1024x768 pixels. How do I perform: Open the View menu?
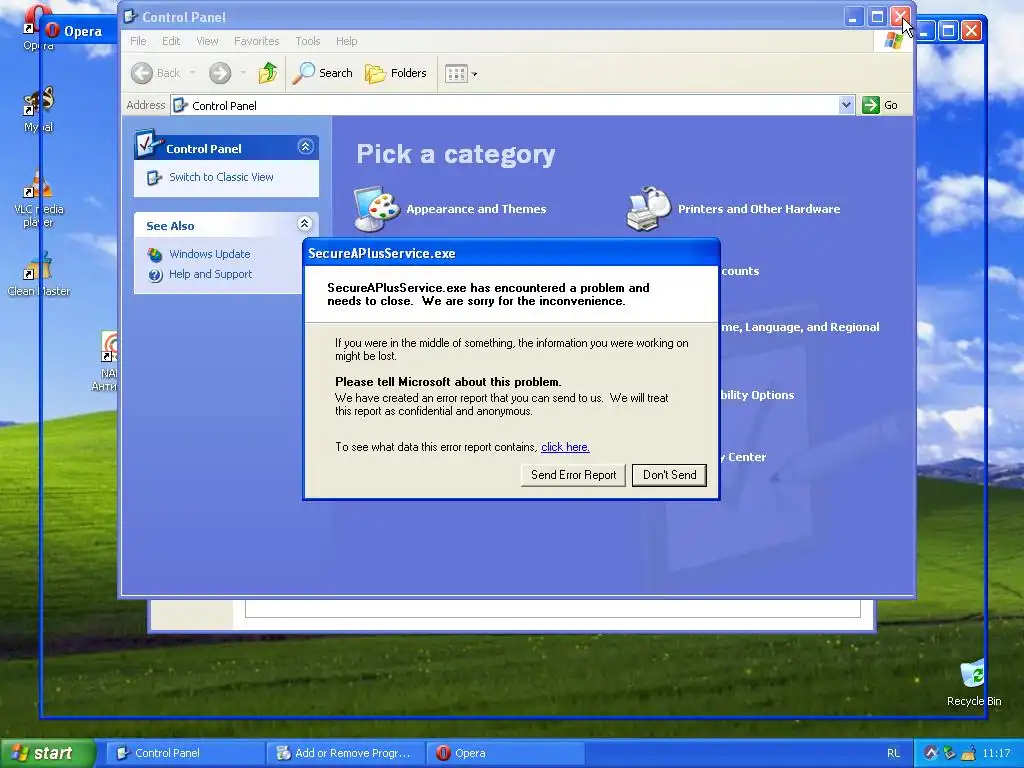coord(207,41)
